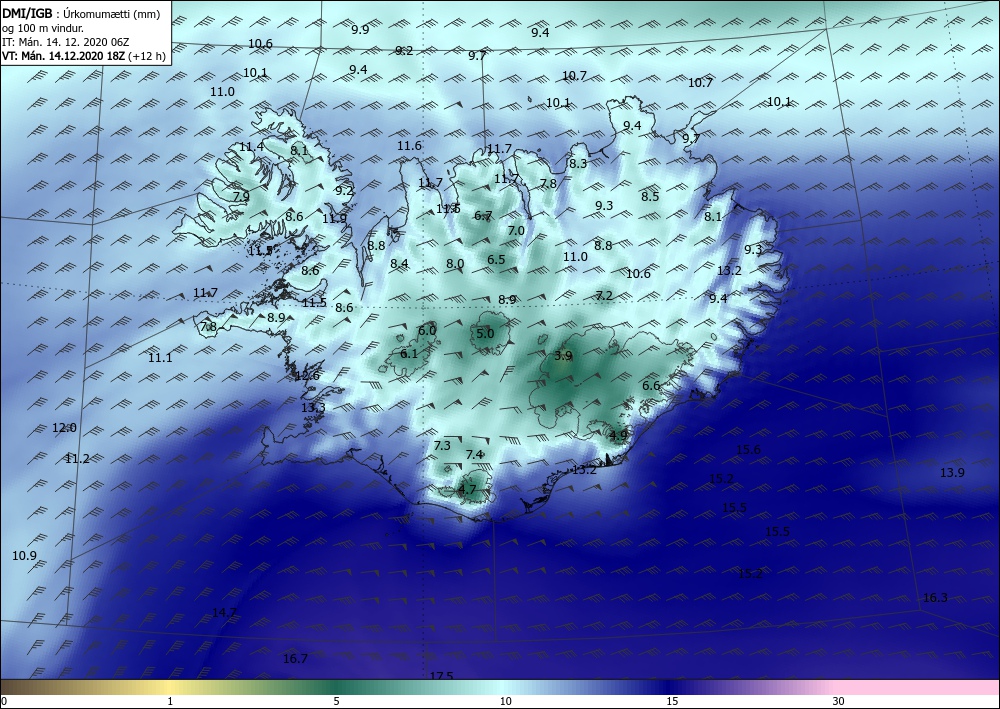Viewport: 1000px width, 709px height.
Task: Click the 16.7 value near the bottom
Action: coord(295,659)
